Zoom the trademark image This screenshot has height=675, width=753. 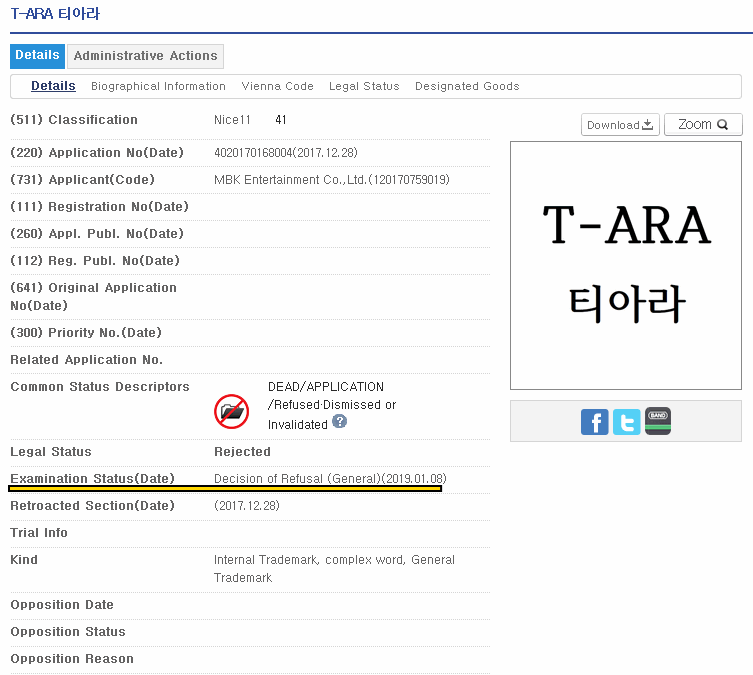point(703,125)
